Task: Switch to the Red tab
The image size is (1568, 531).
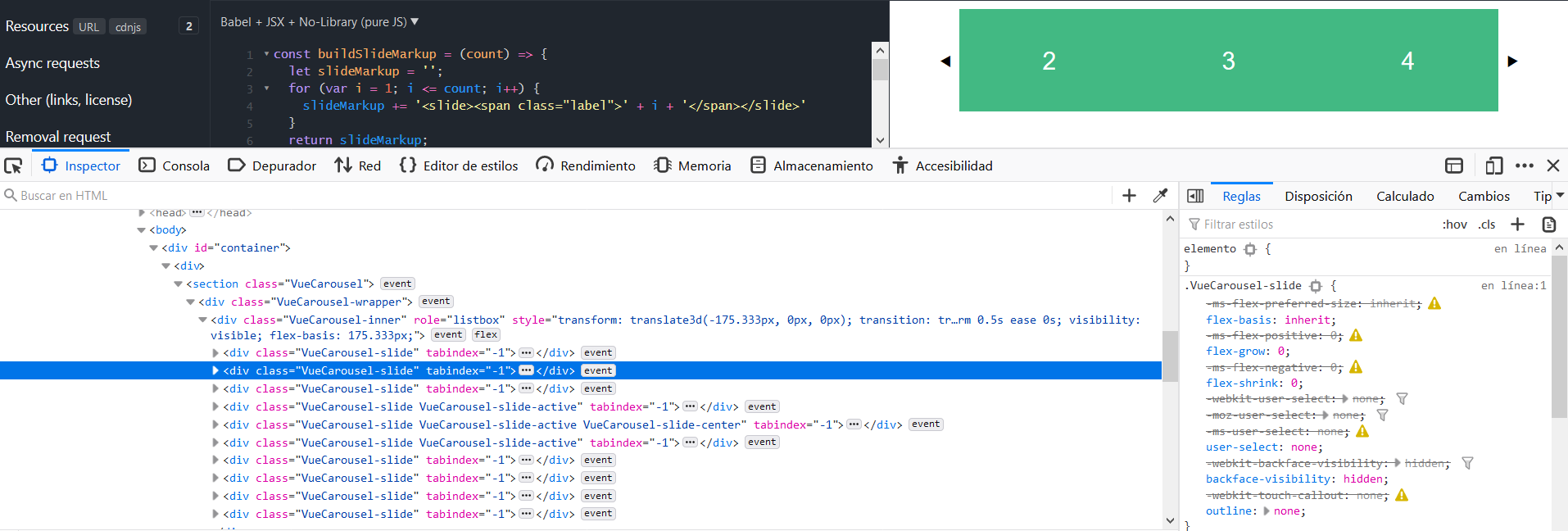Action: (x=358, y=166)
